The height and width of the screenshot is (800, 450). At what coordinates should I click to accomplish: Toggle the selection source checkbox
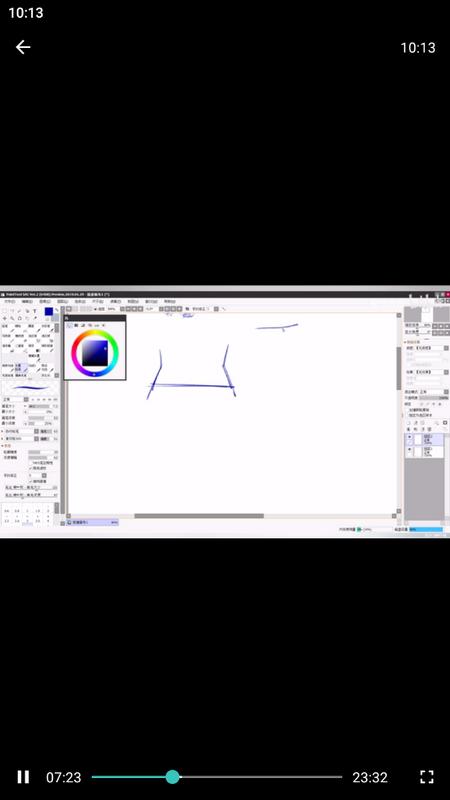click(x=407, y=415)
